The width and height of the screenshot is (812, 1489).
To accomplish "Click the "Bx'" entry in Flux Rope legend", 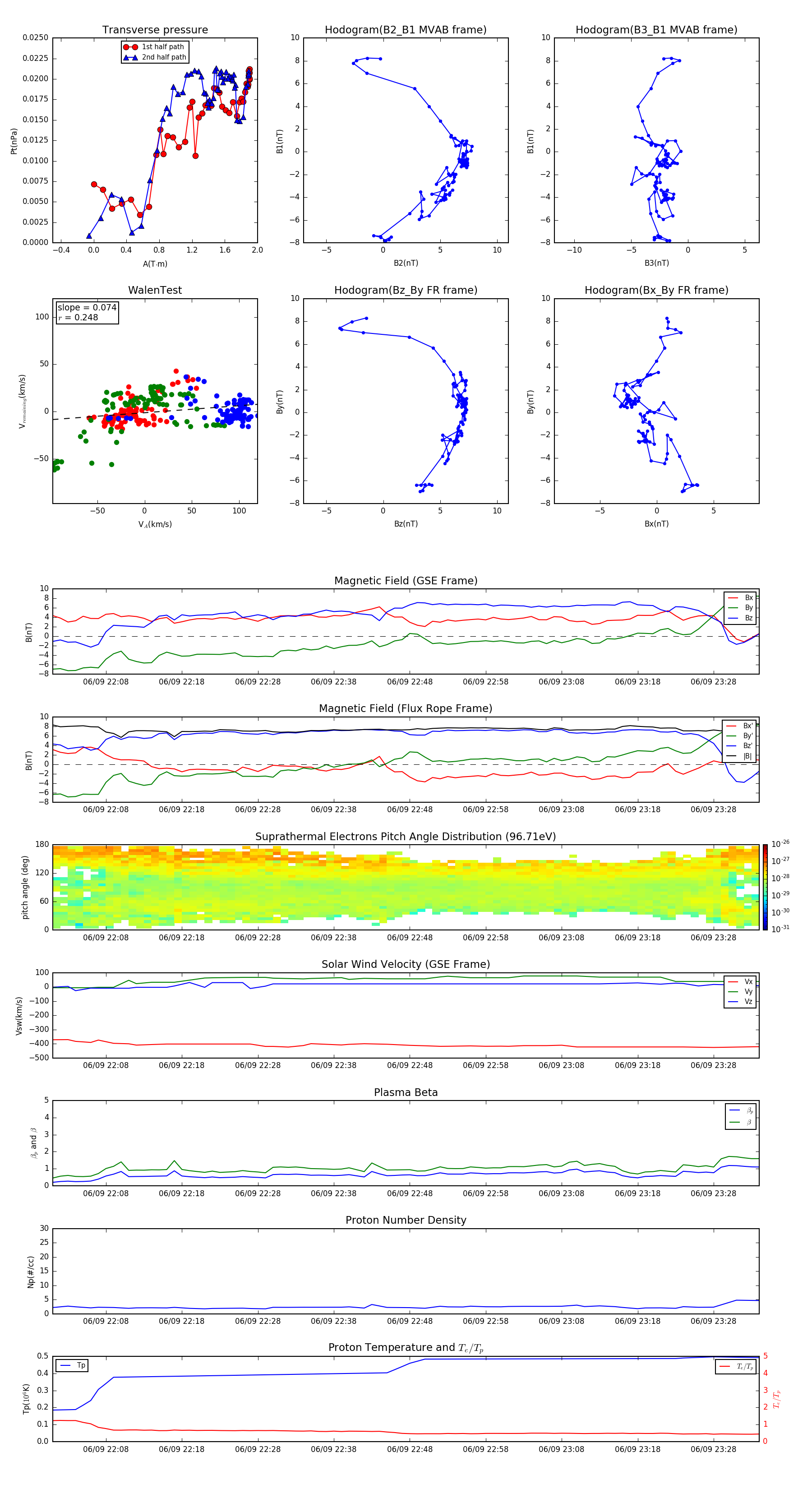I will click(740, 726).
